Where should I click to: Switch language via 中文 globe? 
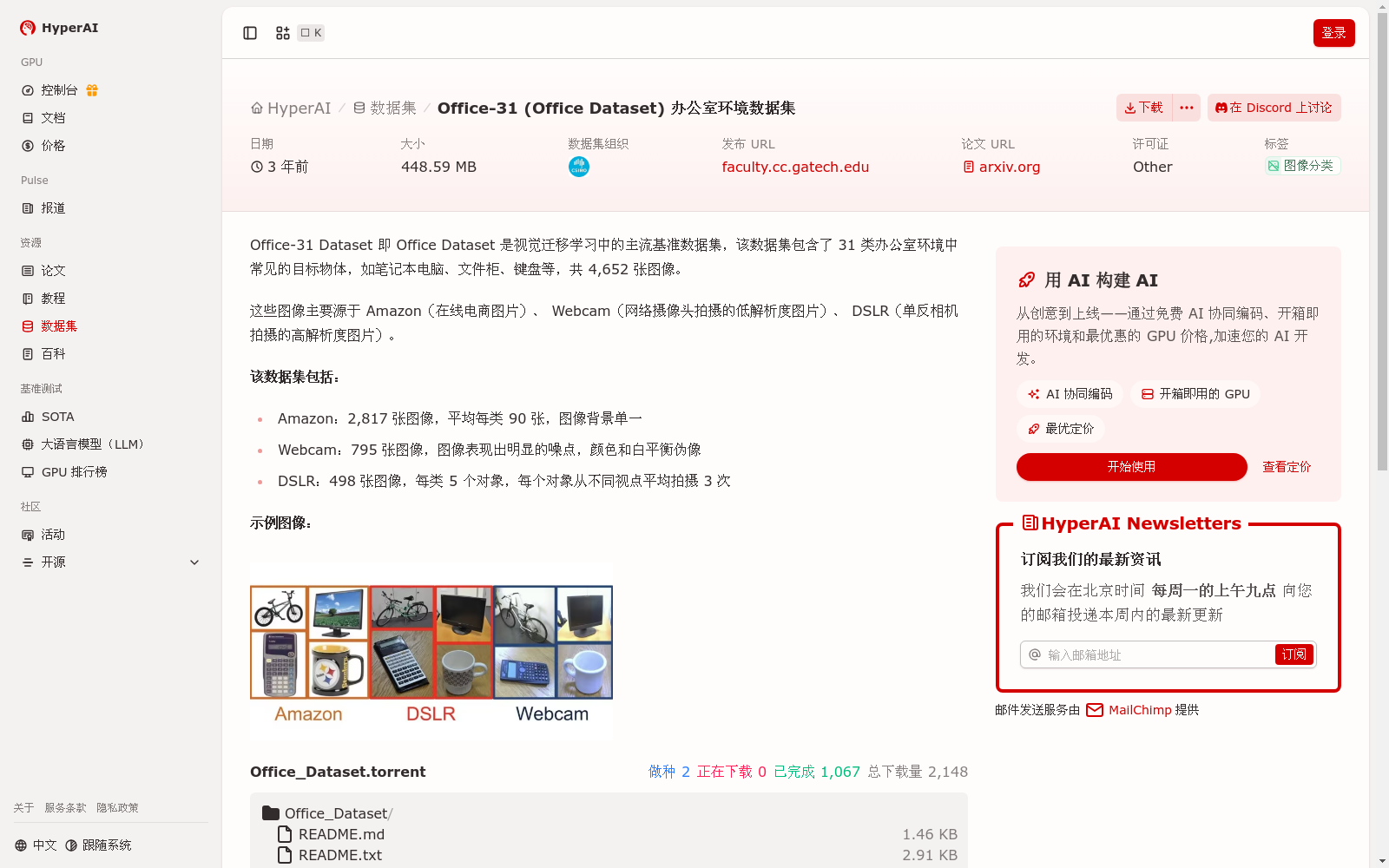click(36, 845)
